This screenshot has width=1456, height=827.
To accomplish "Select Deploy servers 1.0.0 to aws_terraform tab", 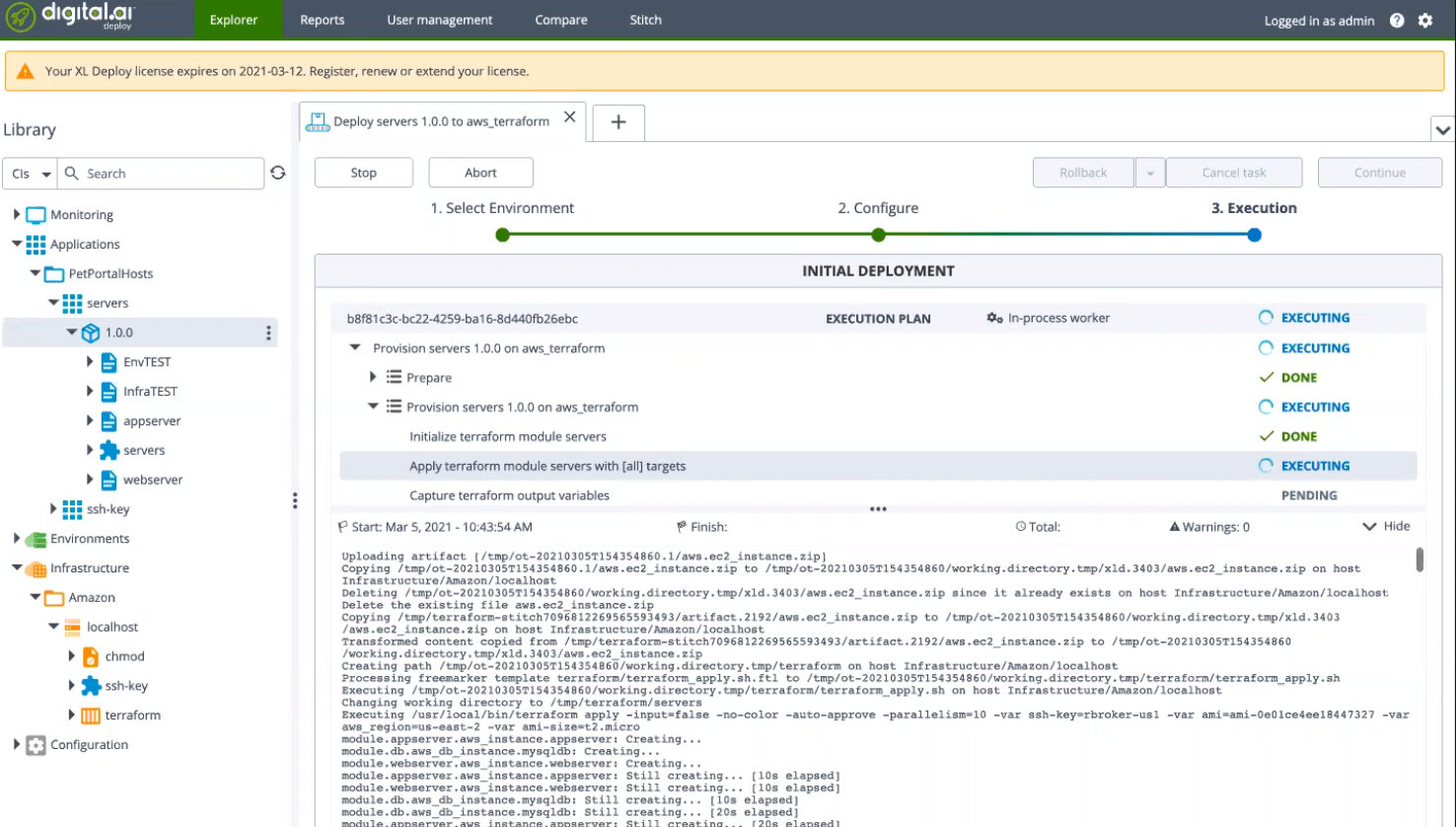I will pyautogui.click(x=442, y=121).
